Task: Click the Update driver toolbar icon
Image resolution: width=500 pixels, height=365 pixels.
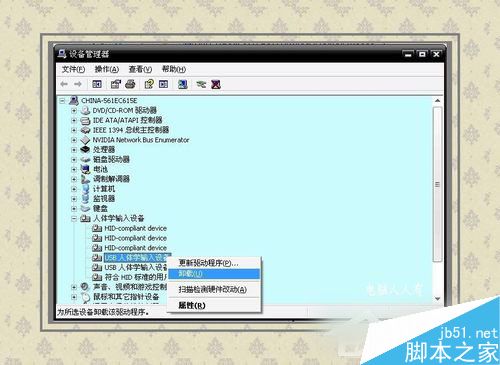Action: [x=201, y=84]
